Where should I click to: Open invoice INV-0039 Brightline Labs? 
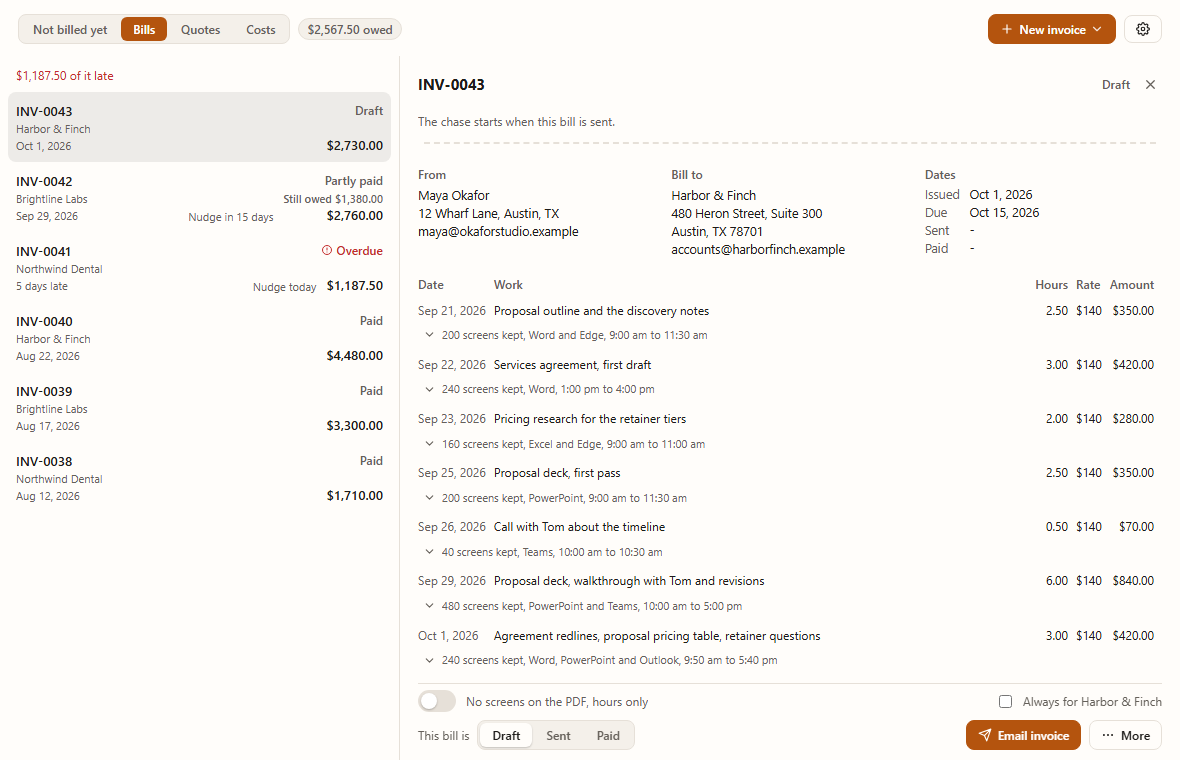point(199,408)
